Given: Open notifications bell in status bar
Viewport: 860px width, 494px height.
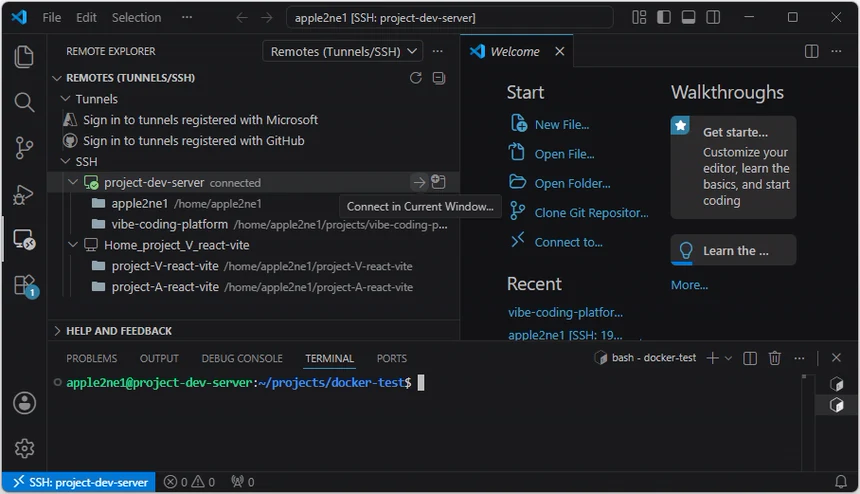Looking at the screenshot, I should click(841, 482).
